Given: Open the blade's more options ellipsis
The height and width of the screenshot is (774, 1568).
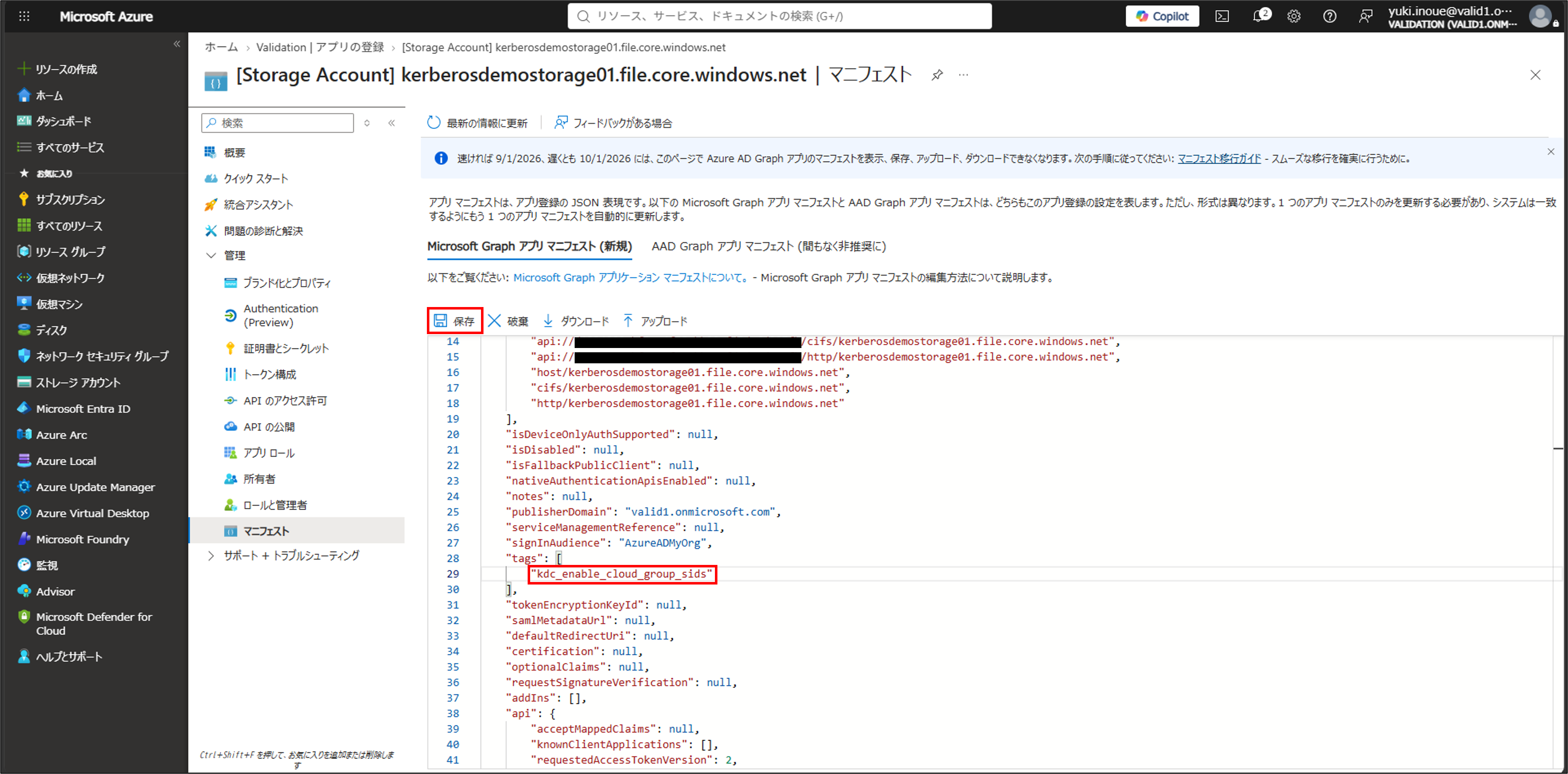Looking at the screenshot, I should click(x=963, y=75).
